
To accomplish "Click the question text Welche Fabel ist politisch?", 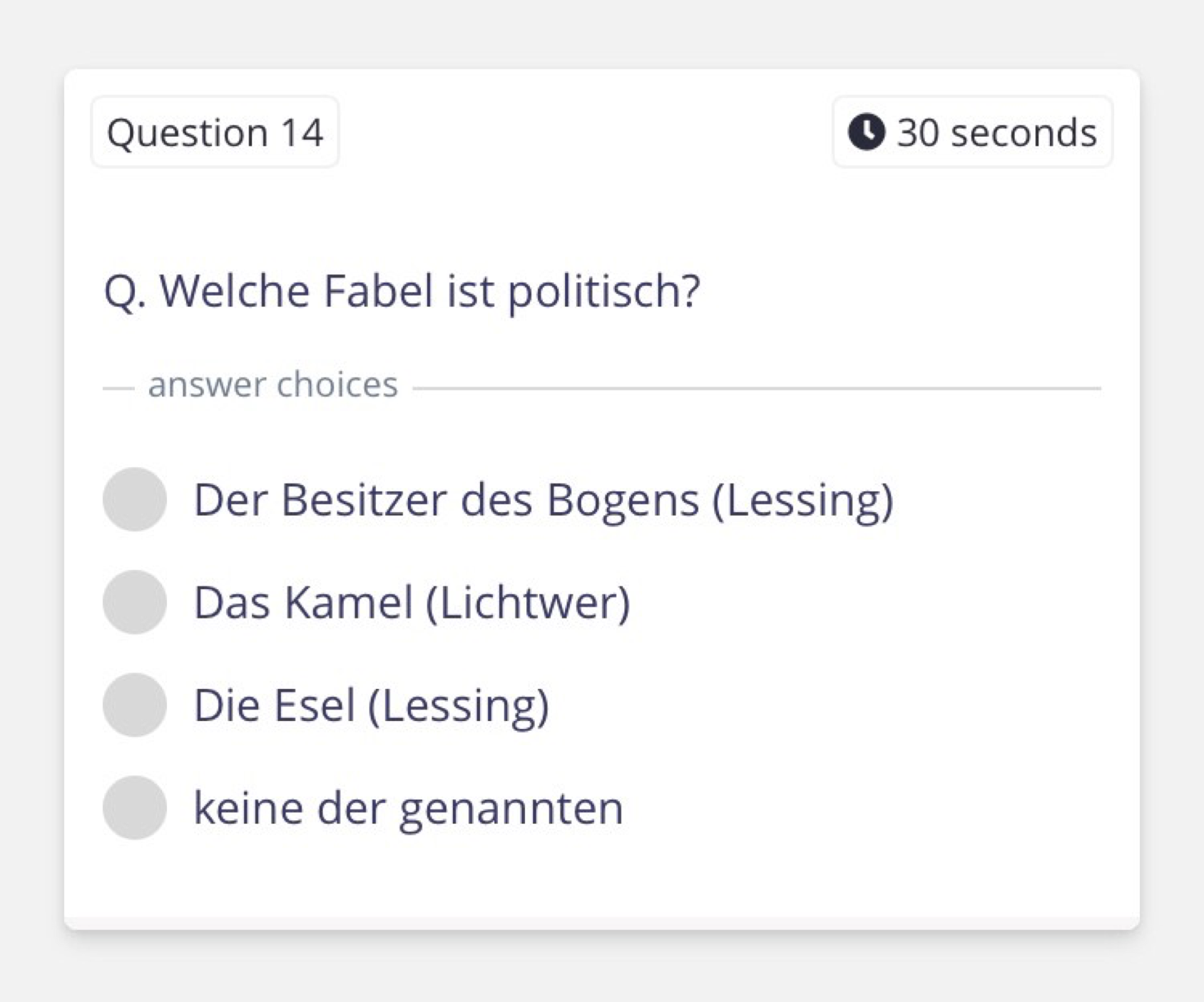I will pos(429,291).
